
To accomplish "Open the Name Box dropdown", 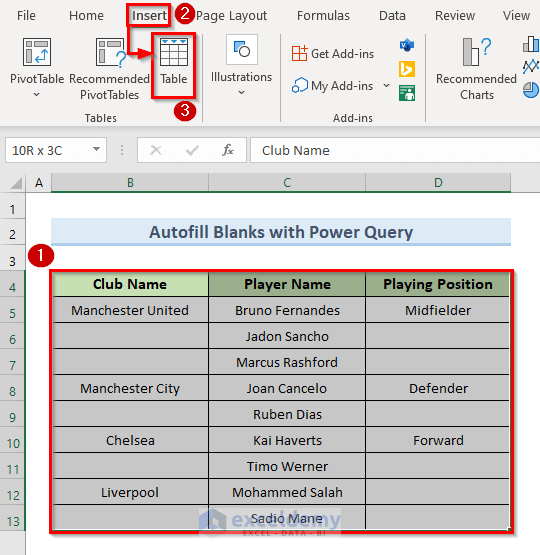I will pos(96,149).
